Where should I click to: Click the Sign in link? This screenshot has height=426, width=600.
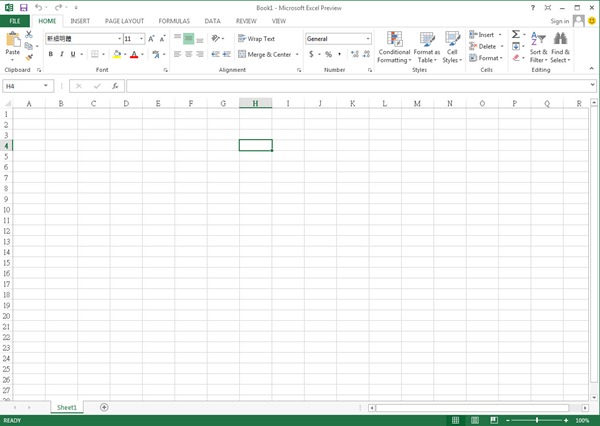(560, 20)
